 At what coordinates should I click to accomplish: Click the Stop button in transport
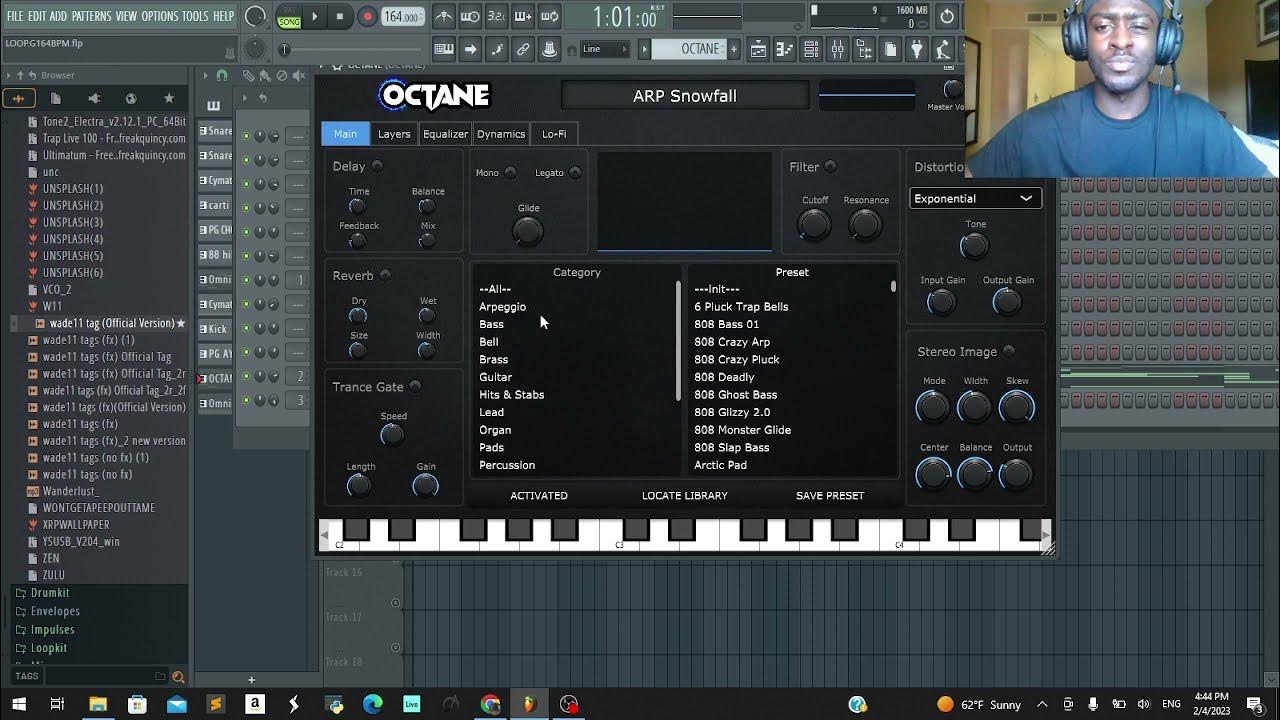pos(340,16)
